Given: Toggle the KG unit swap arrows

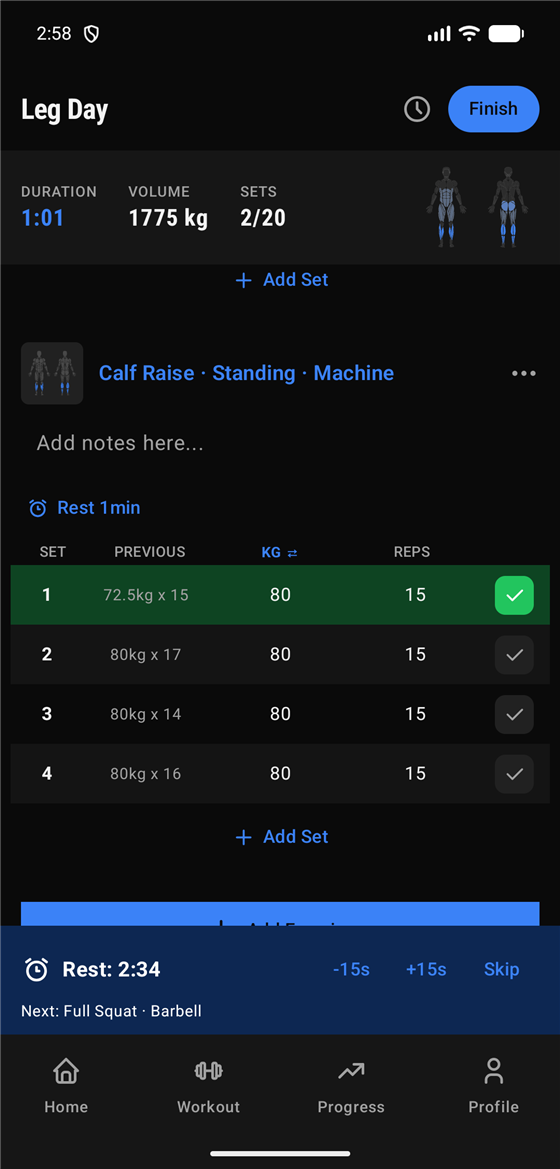Looking at the screenshot, I should [x=292, y=552].
